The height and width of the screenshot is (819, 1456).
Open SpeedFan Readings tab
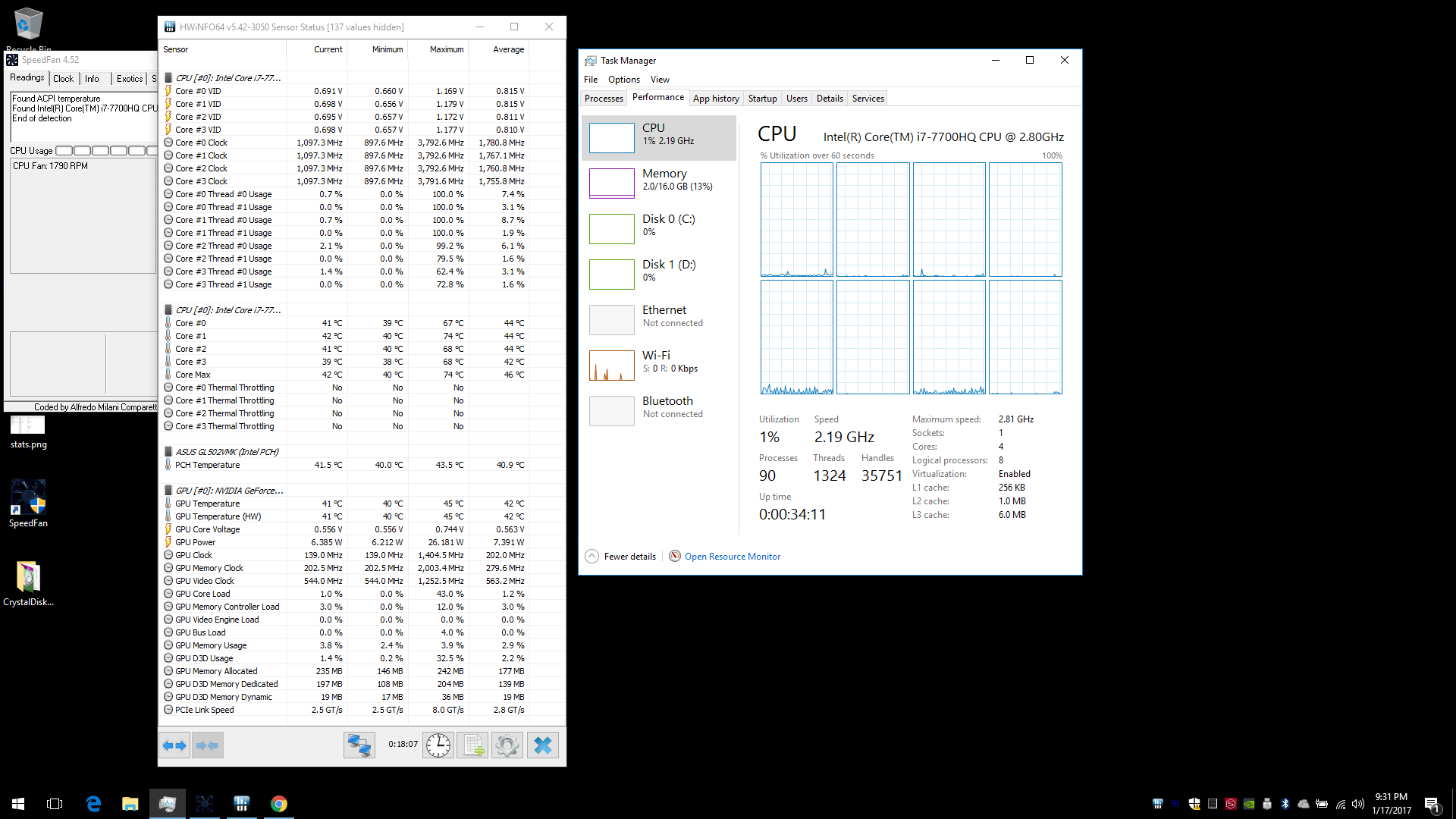[x=27, y=78]
